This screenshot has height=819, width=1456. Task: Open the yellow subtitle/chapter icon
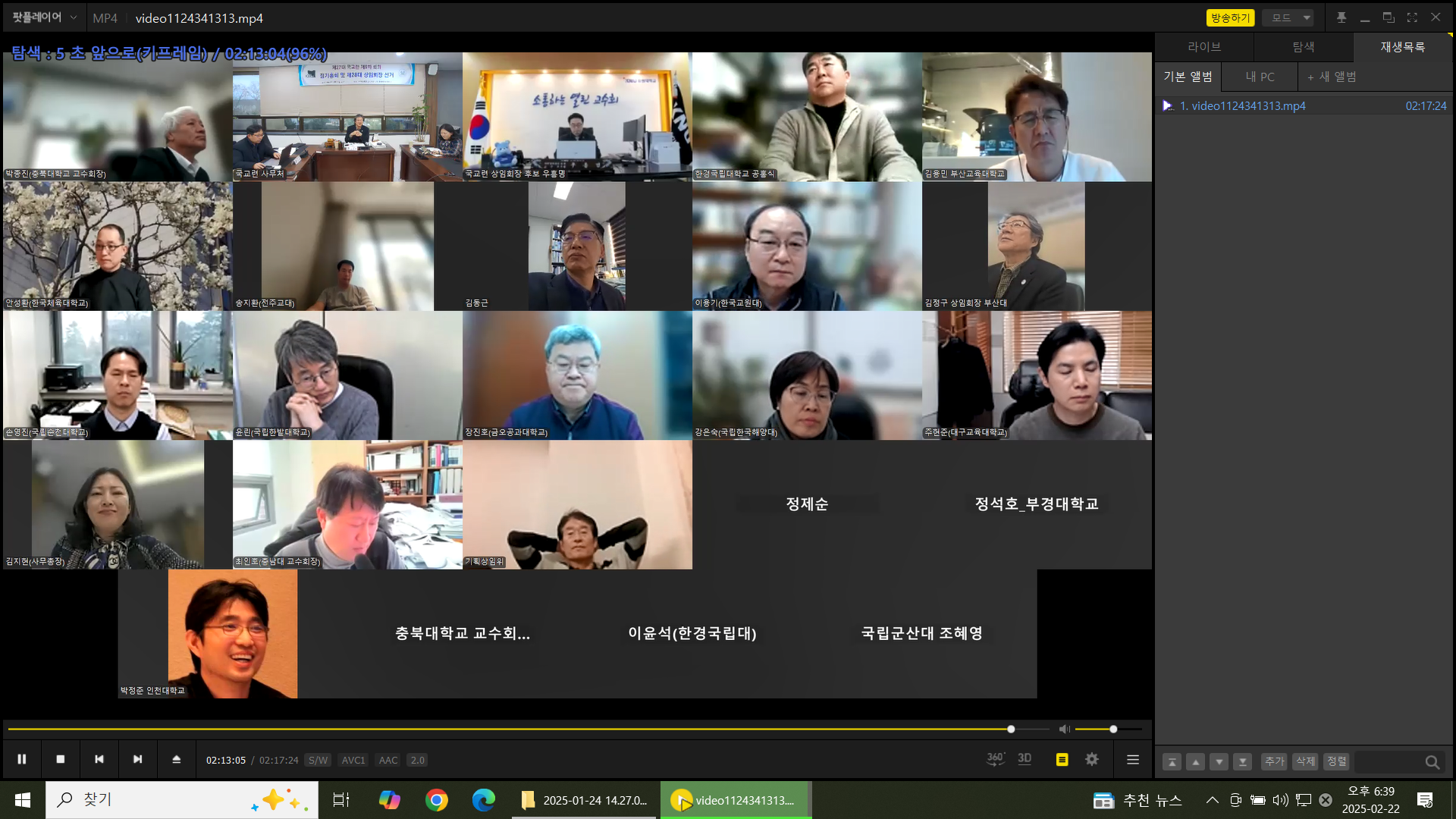1062,759
